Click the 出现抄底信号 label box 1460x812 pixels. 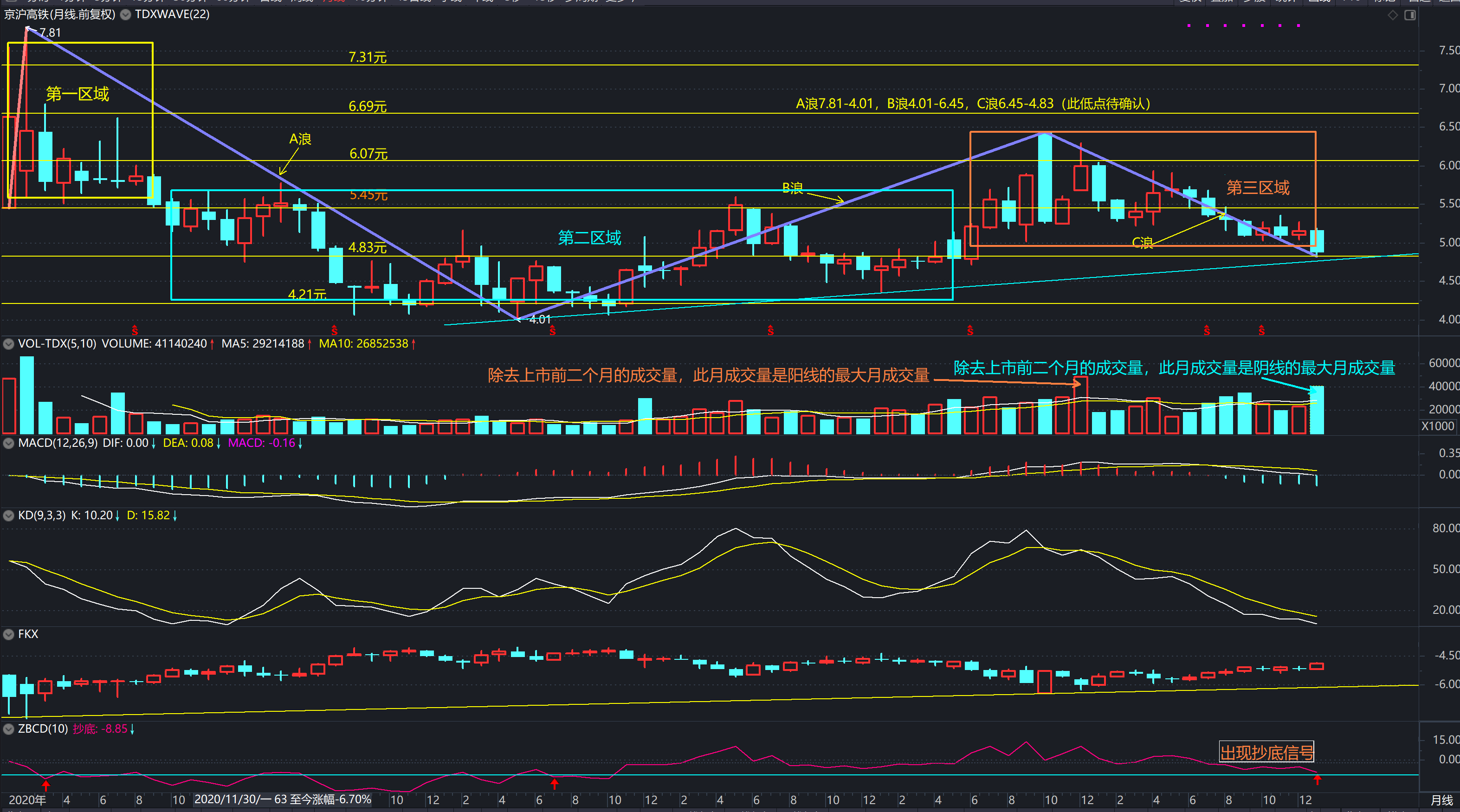coord(1266,753)
